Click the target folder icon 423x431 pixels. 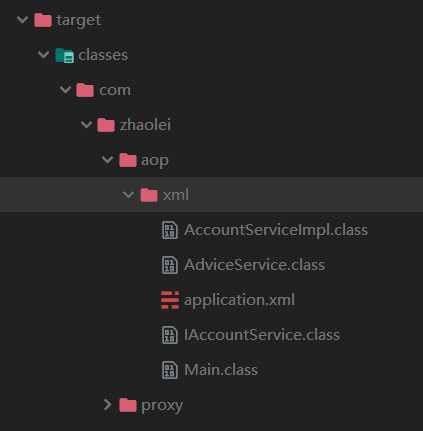(43, 20)
